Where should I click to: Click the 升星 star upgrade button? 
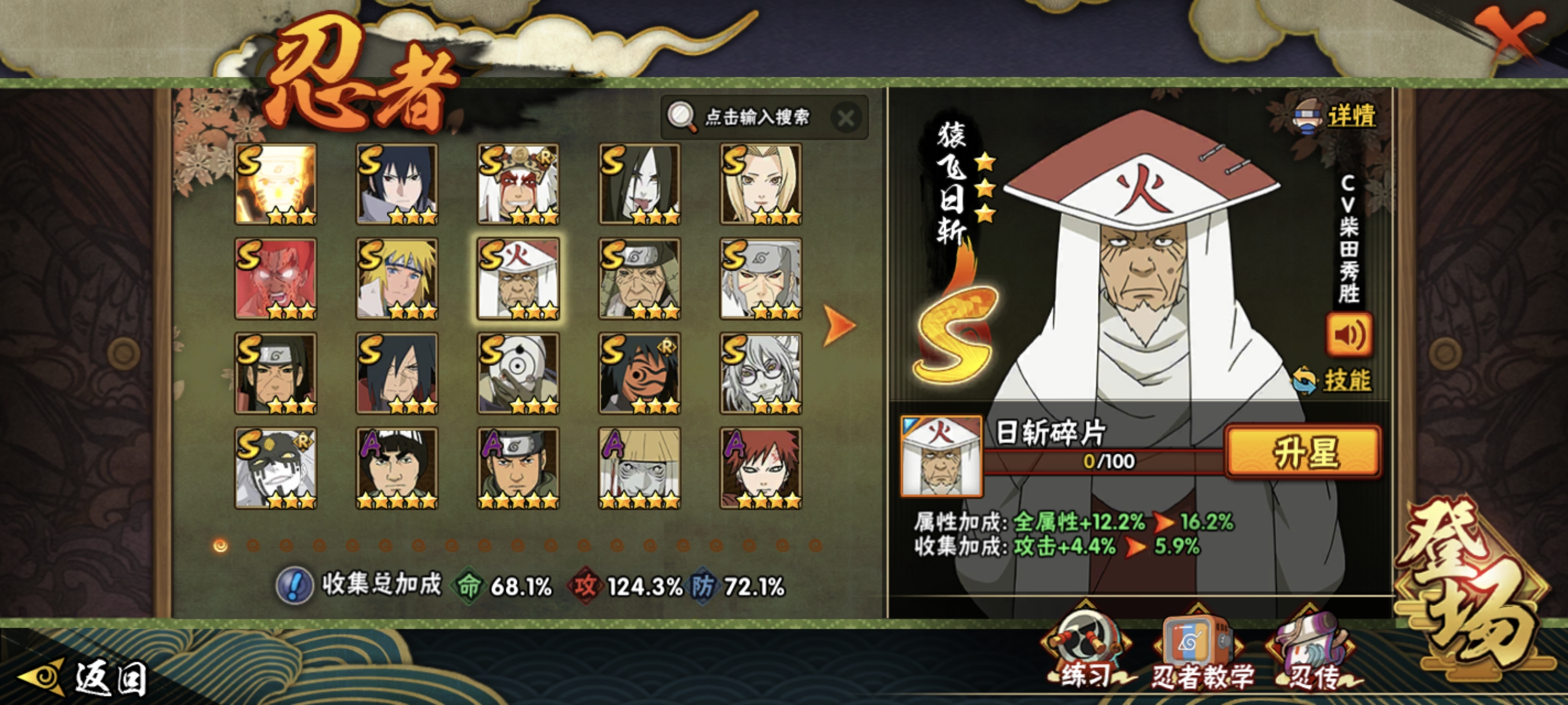coord(1303,452)
